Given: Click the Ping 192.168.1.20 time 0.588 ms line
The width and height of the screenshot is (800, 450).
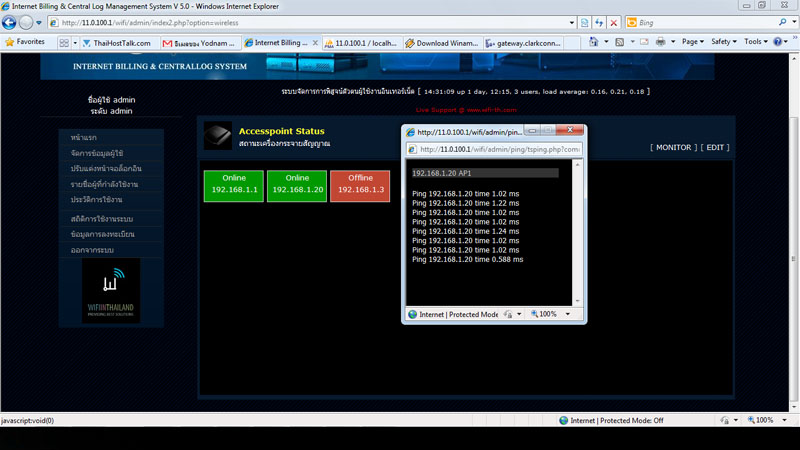Looking at the screenshot, I should click(467, 260).
